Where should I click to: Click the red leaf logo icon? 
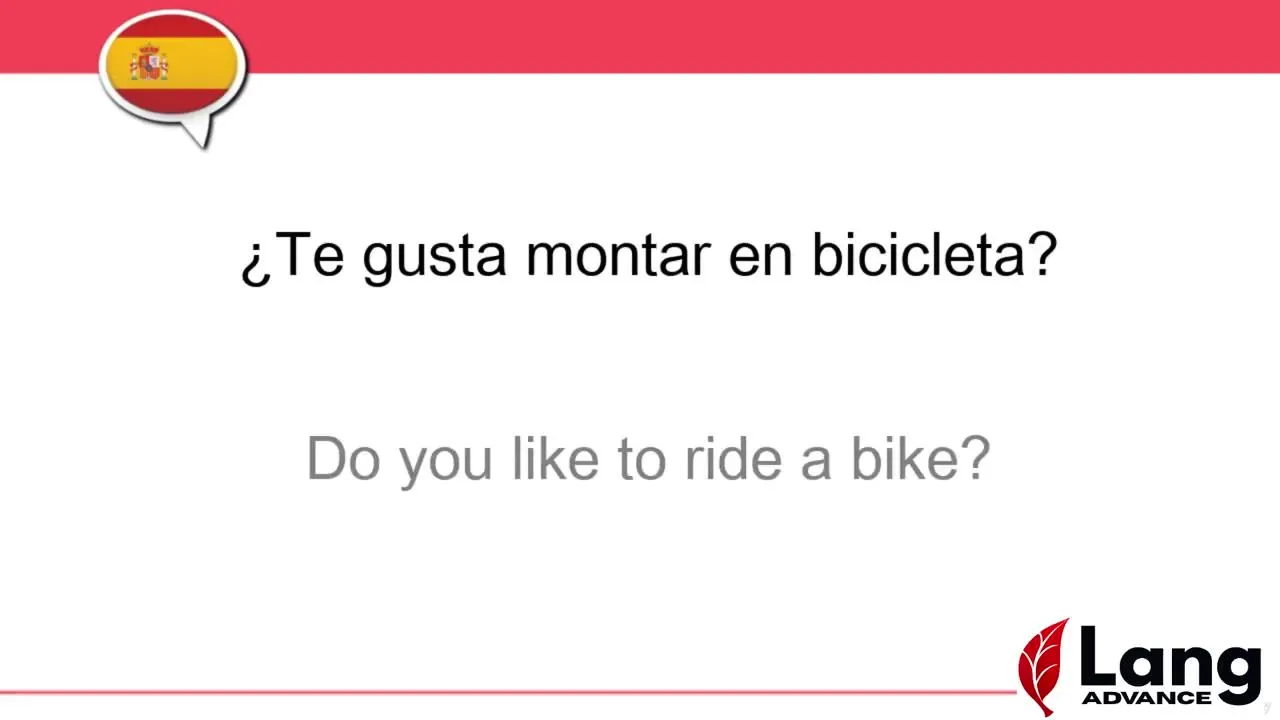1043,665
